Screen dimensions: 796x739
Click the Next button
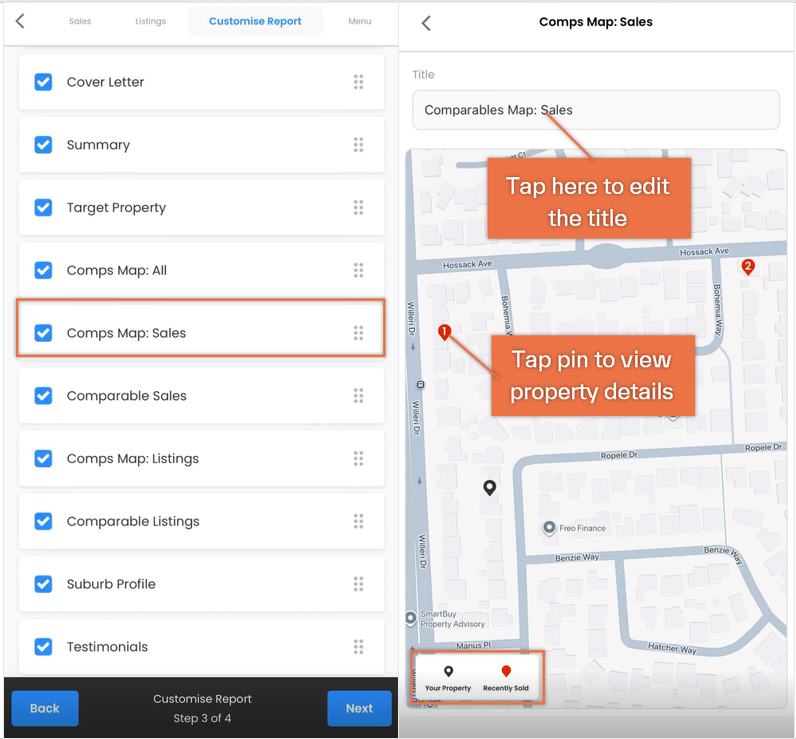359,708
